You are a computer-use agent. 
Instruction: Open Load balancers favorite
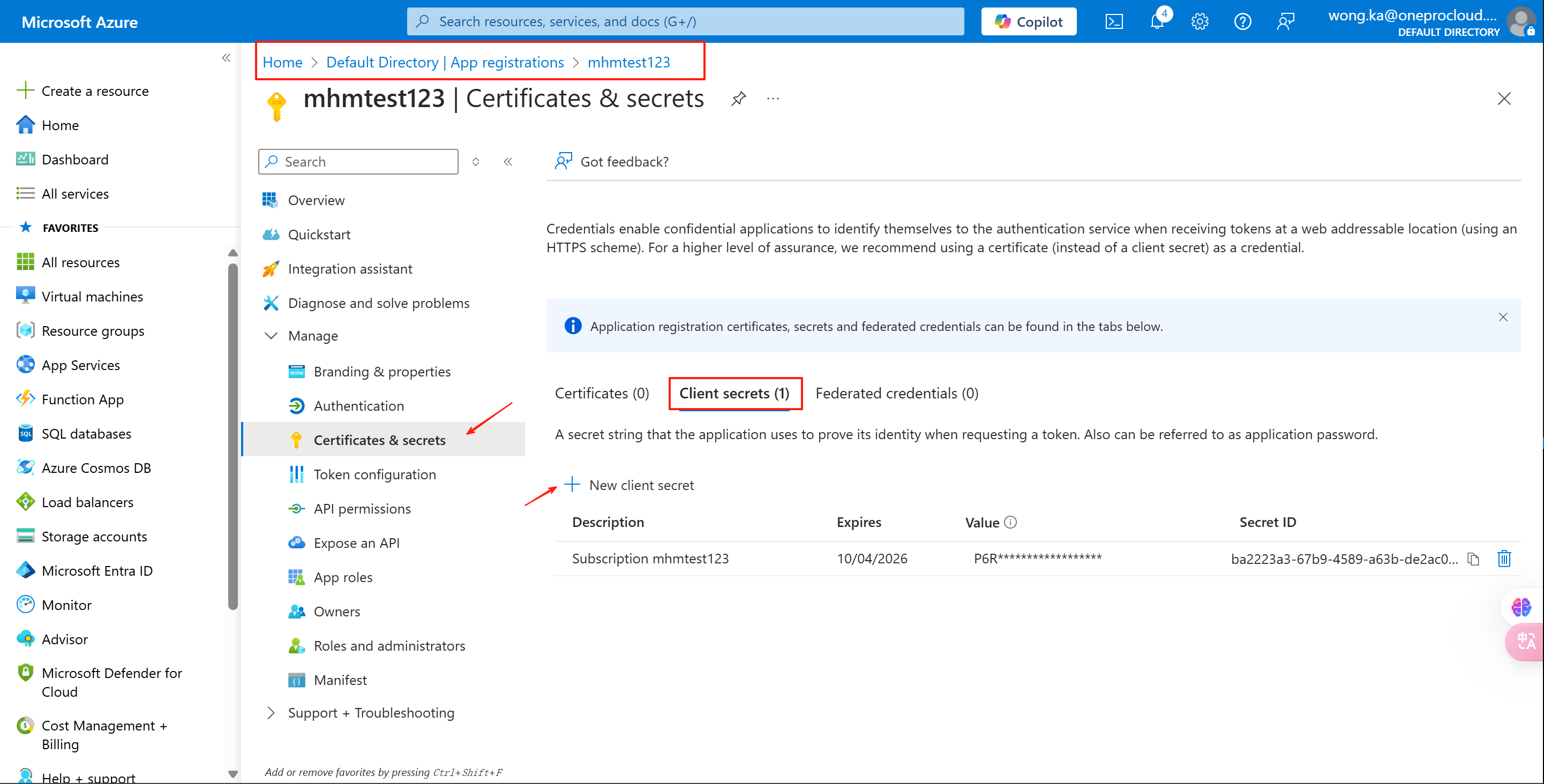tap(75, 502)
